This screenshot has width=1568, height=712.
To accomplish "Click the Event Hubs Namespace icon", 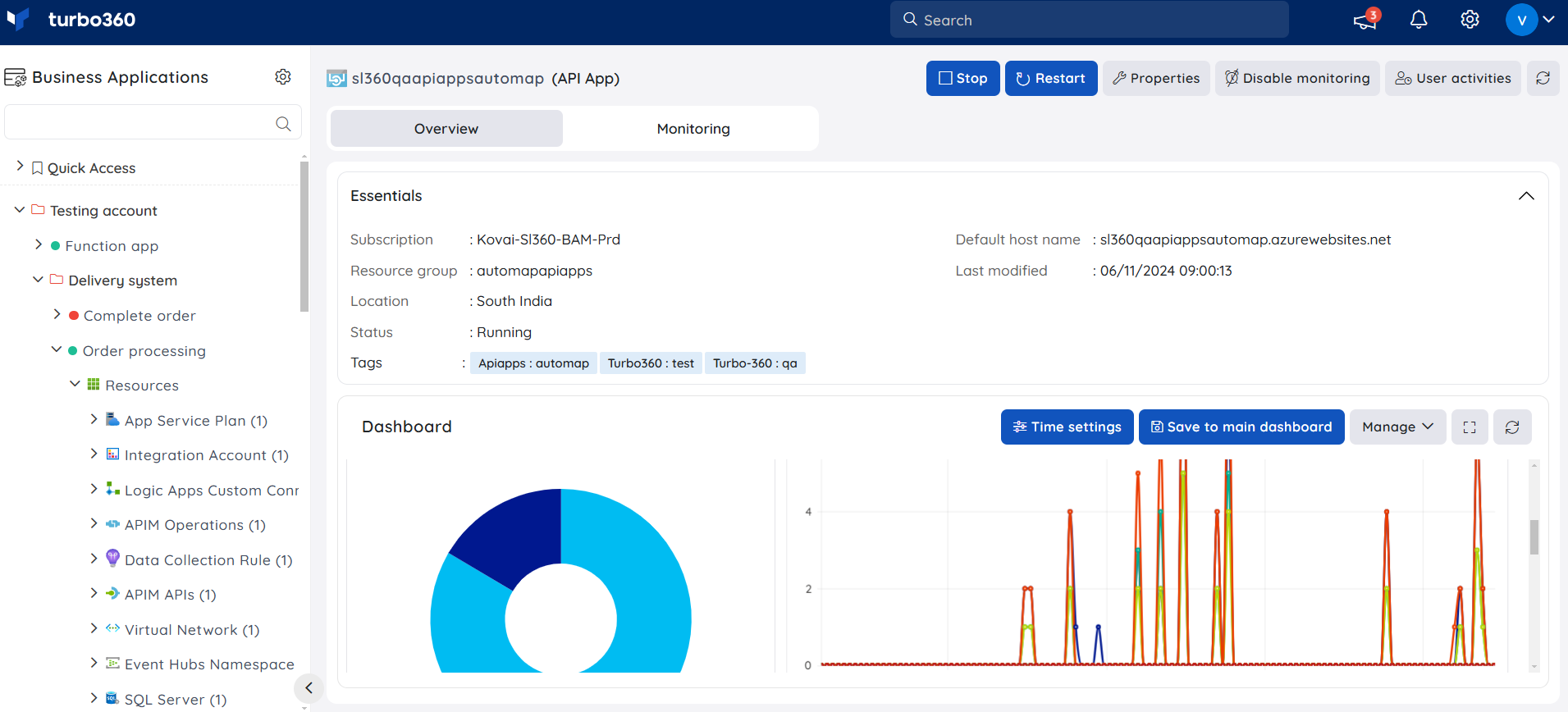I will pyautogui.click(x=112, y=663).
